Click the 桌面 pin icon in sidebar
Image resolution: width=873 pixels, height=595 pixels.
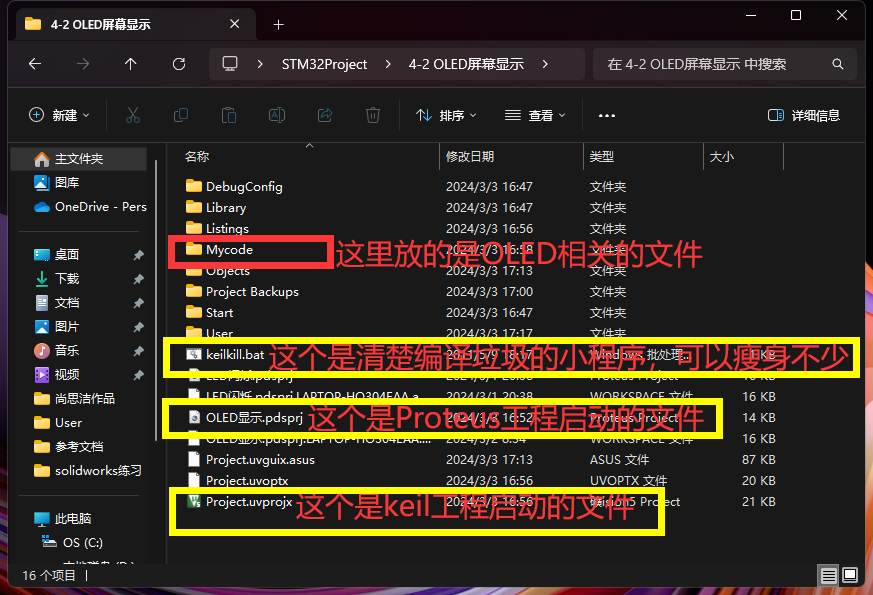tap(138, 254)
